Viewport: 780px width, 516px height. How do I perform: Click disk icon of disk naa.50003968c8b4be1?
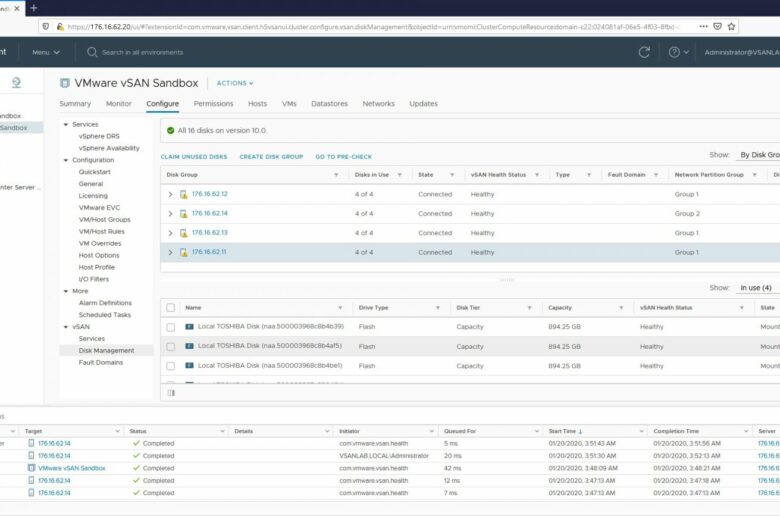tap(190, 365)
